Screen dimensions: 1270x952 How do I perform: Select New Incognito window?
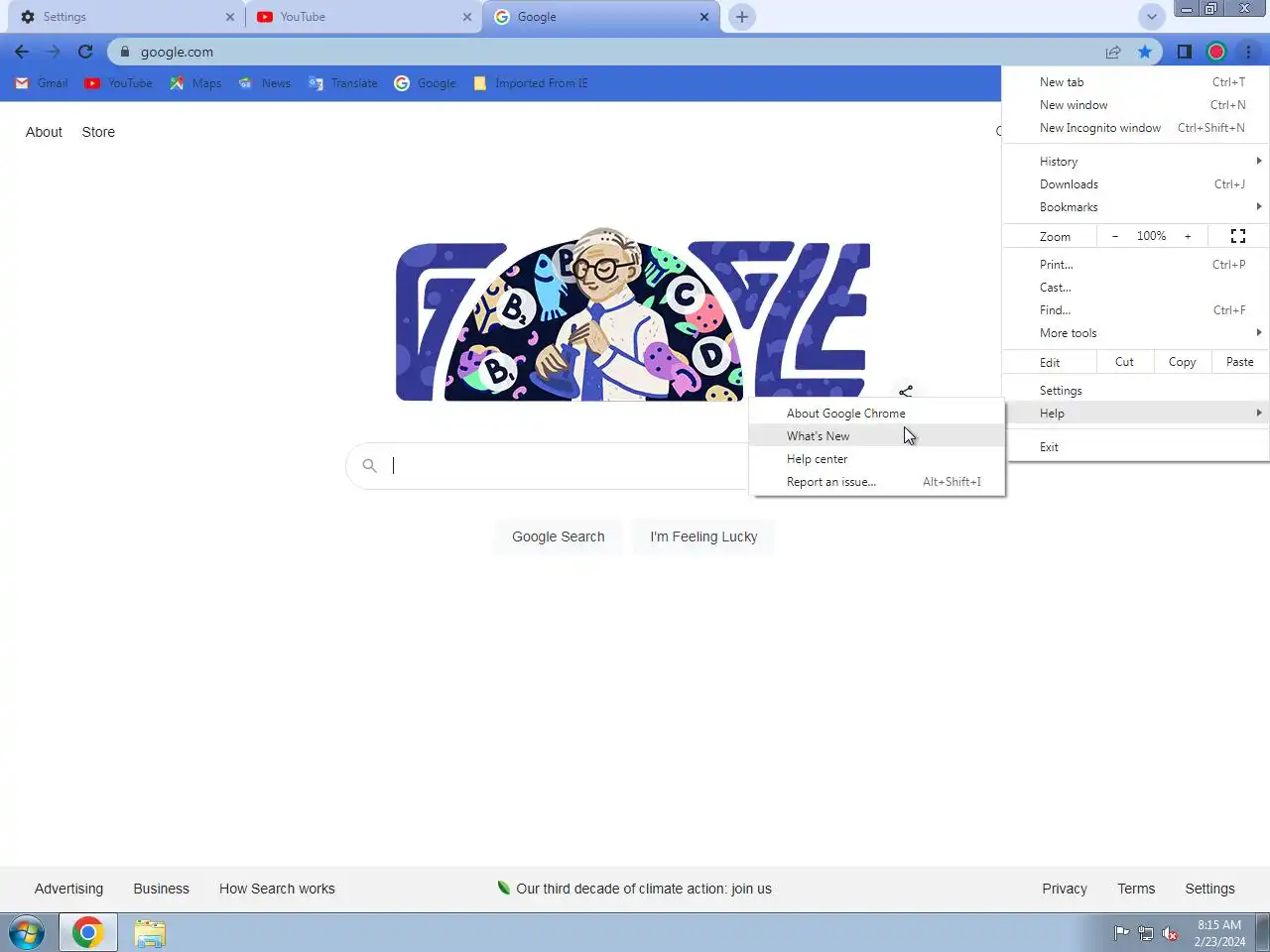1135,128
